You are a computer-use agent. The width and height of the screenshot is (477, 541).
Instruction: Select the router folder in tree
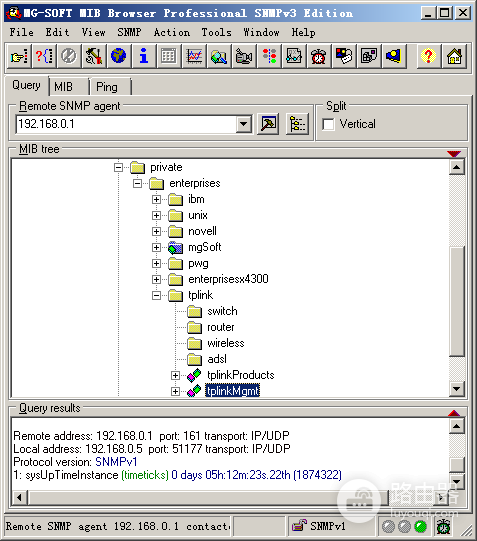[x=220, y=327]
